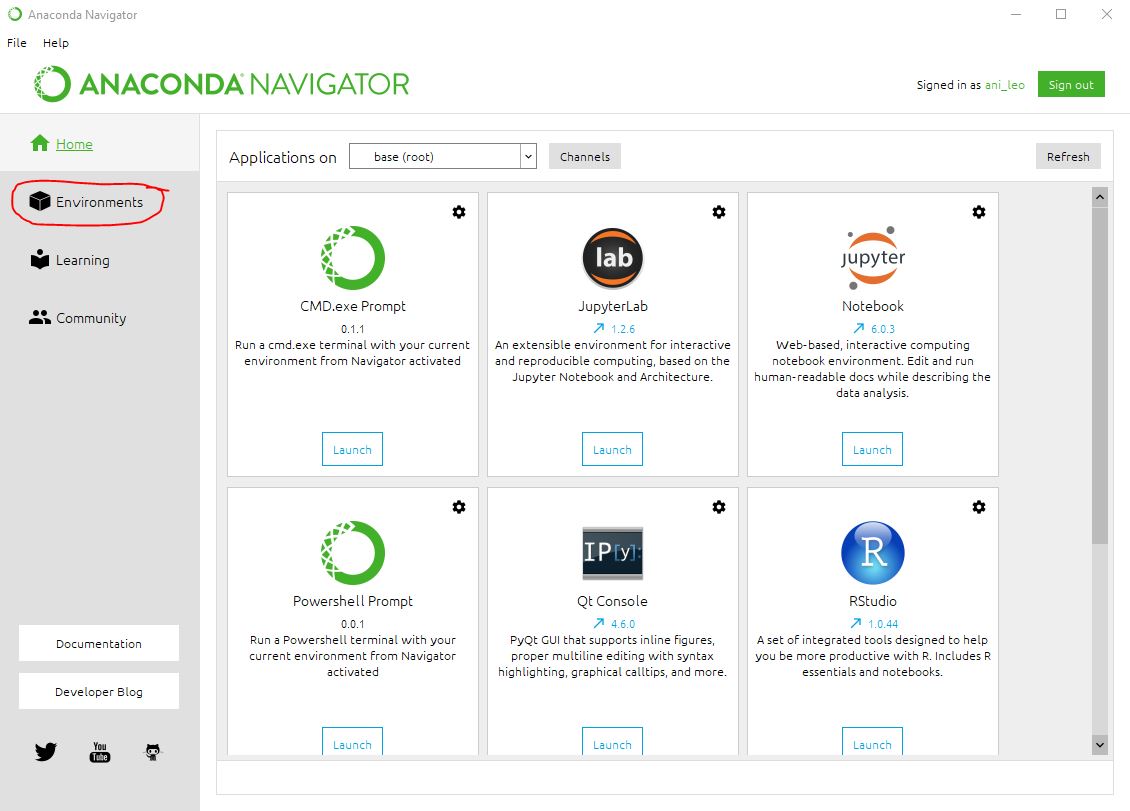Launch Qt Console

tap(613, 742)
